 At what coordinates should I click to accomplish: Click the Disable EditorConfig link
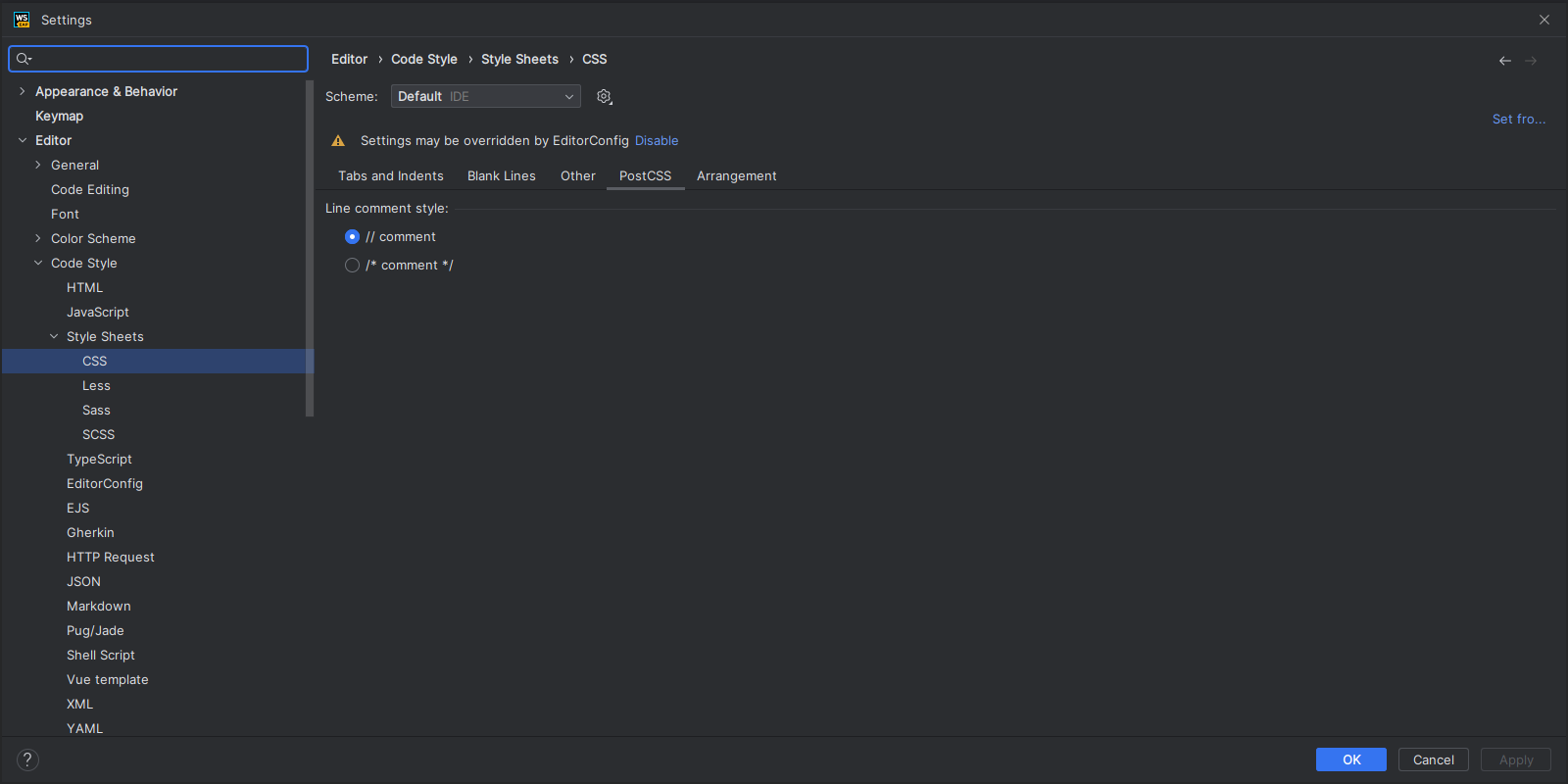coord(657,141)
